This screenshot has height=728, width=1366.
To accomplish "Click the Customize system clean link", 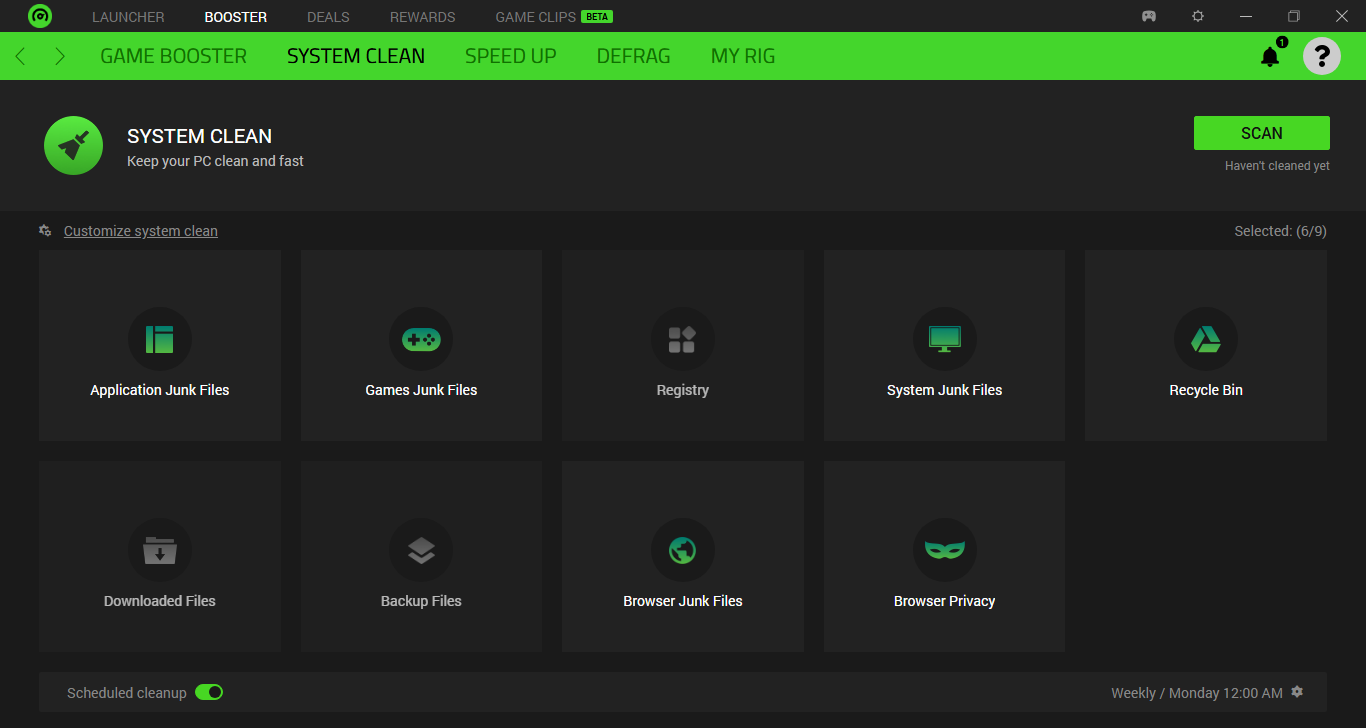I will click(x=140, y=231).
